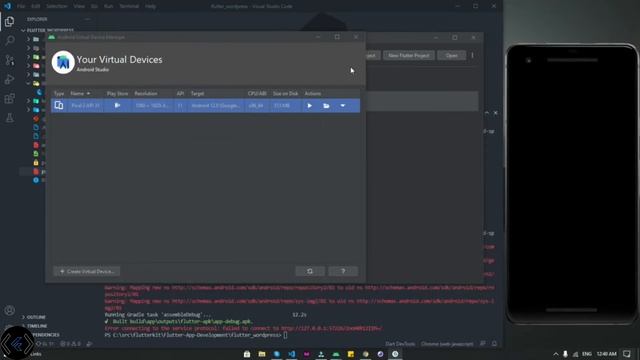Switch to Visual Studio Code on the taskbar
Image resolution: width=640 pixels, height=360 pixels.
[x=291, y=354]
